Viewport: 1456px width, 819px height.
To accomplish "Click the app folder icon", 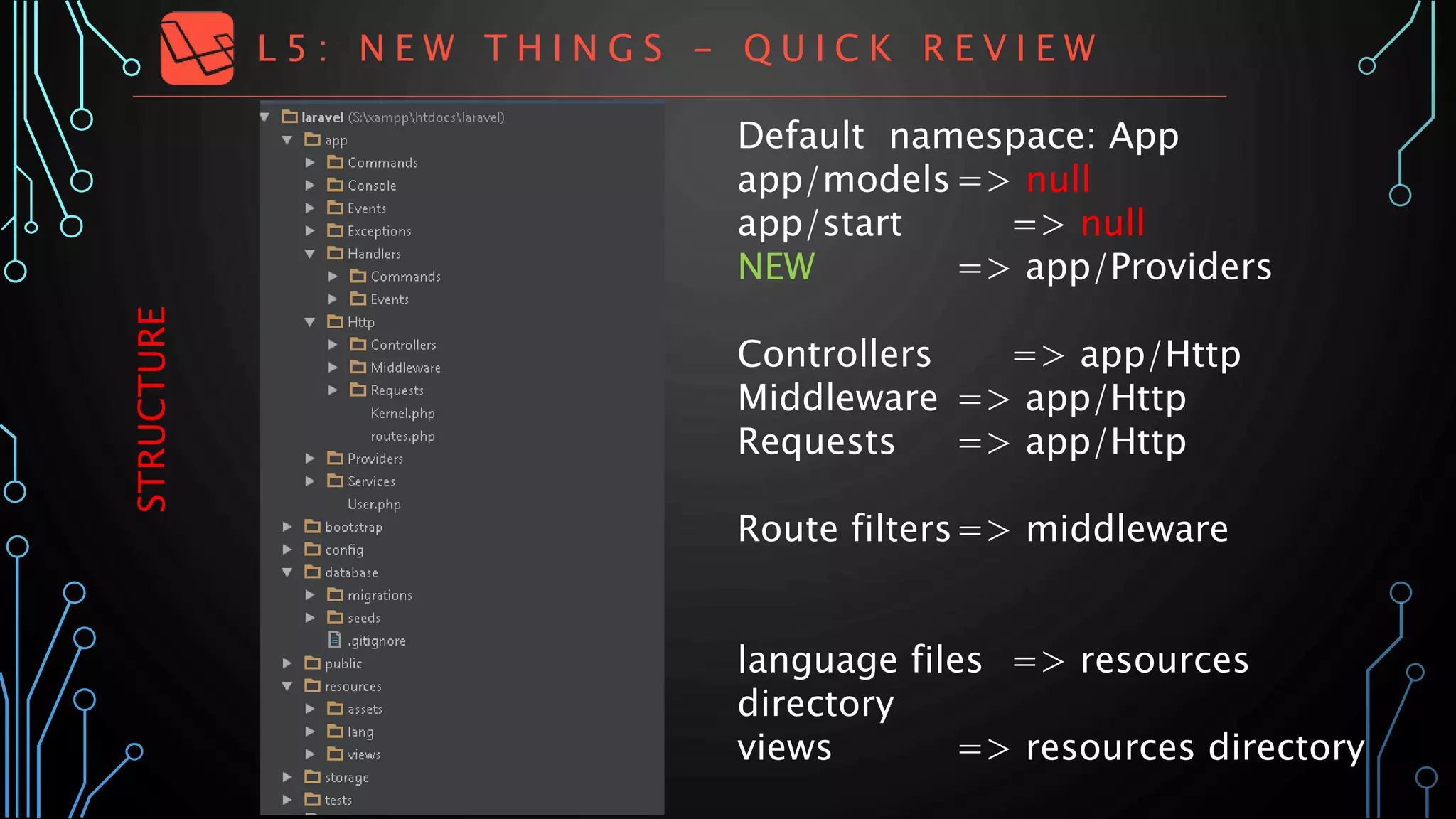I will point(312,139).
